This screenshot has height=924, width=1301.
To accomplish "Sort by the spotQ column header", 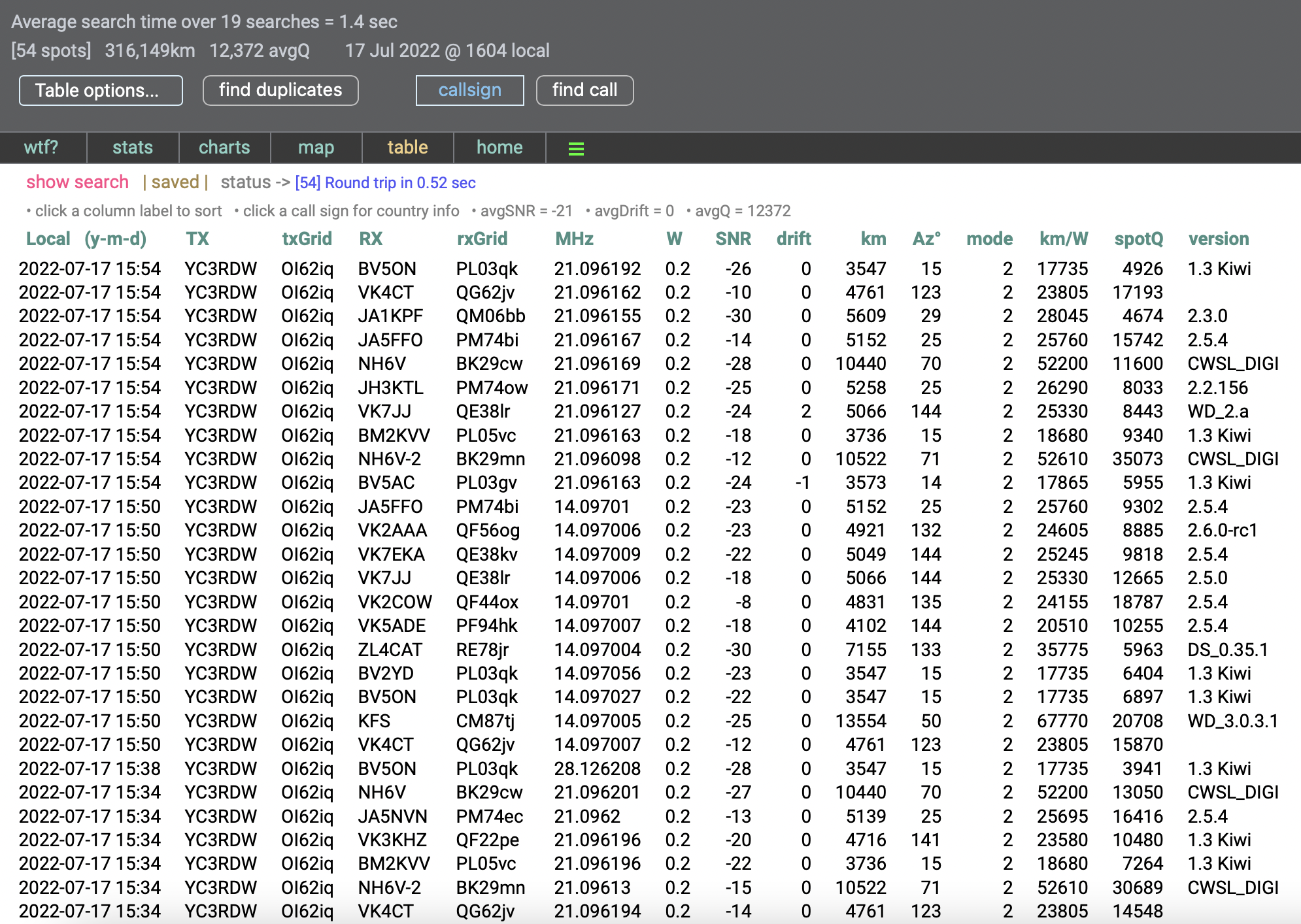I will (1138, 239).
